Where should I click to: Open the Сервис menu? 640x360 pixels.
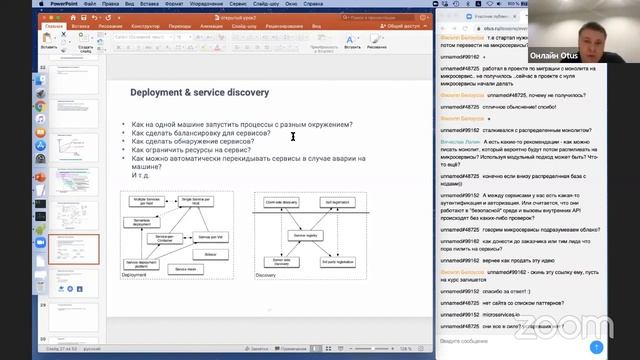tap(238, 4)
